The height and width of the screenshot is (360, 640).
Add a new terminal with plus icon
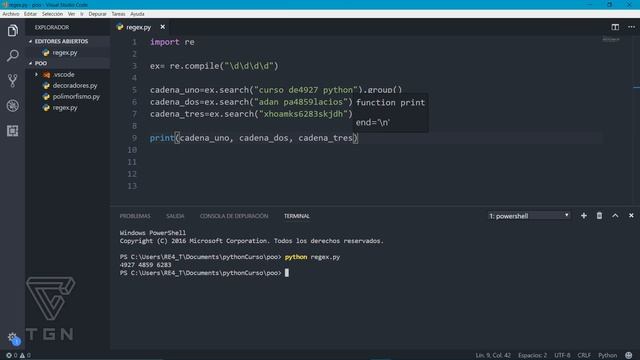584,216
